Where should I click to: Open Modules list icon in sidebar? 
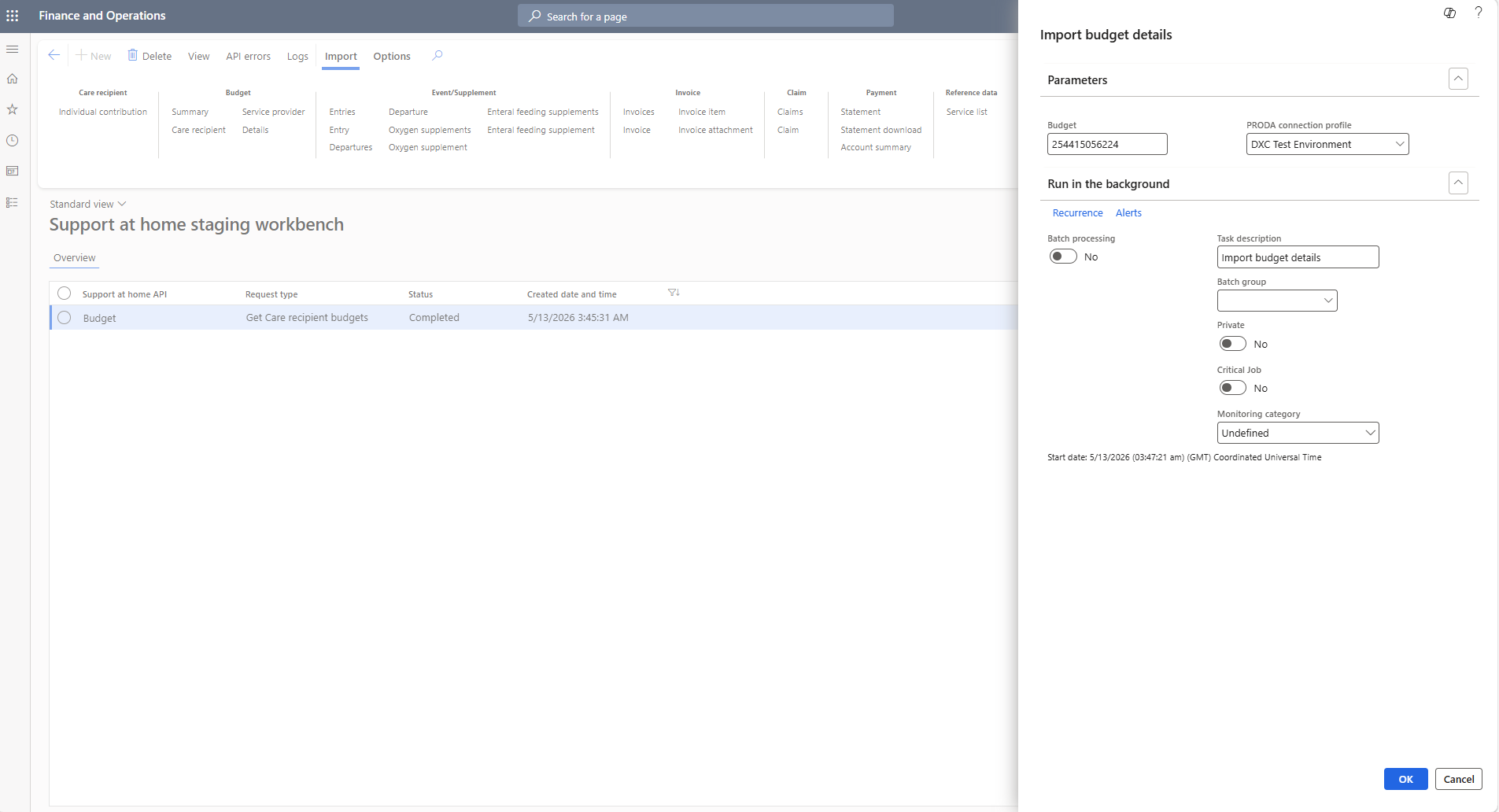tap(13, 203)
